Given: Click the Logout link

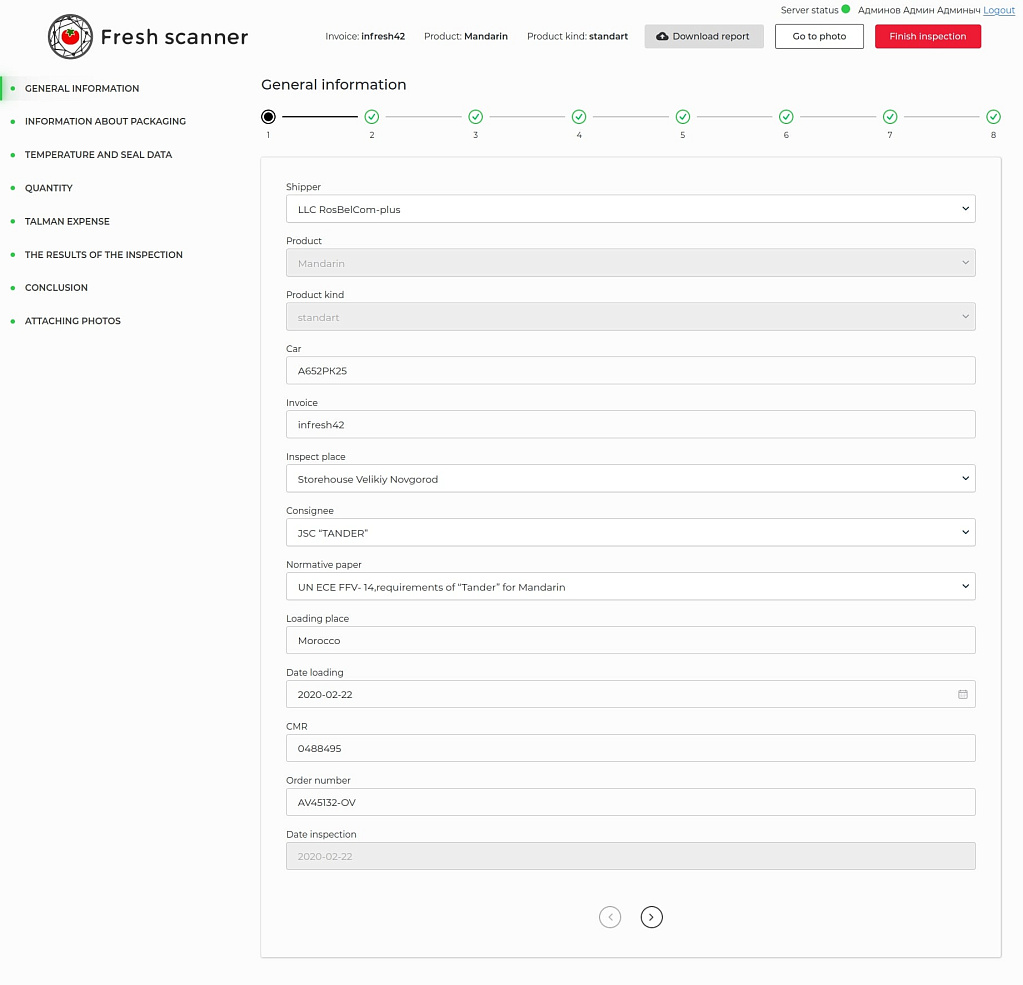Looking at the screenshot, I should point(998,10).
